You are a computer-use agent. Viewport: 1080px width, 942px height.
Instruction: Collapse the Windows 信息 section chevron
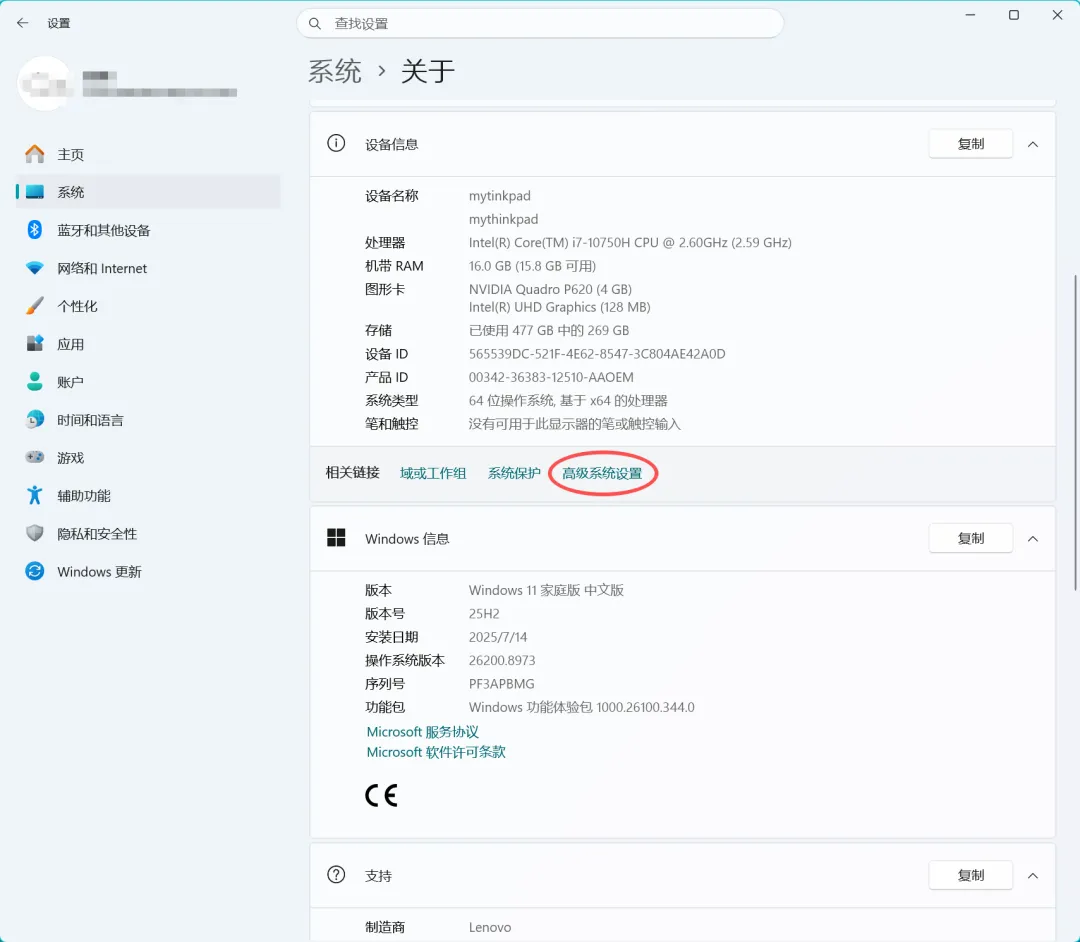click(1032, 538)
